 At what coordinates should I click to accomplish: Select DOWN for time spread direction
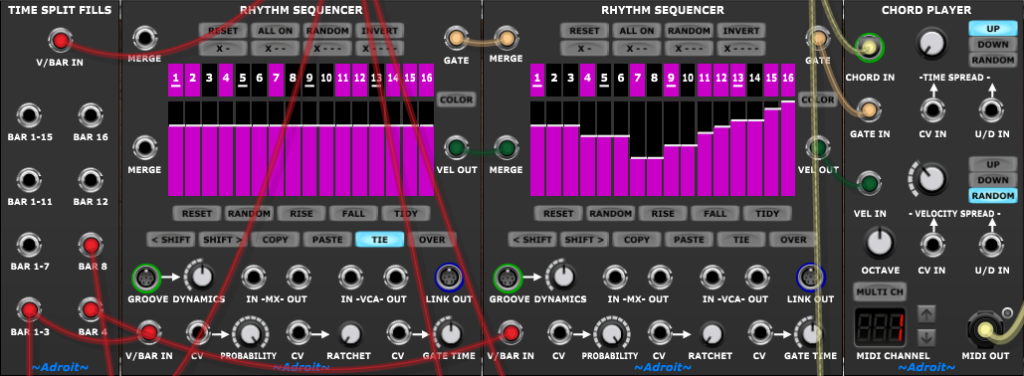992,44
